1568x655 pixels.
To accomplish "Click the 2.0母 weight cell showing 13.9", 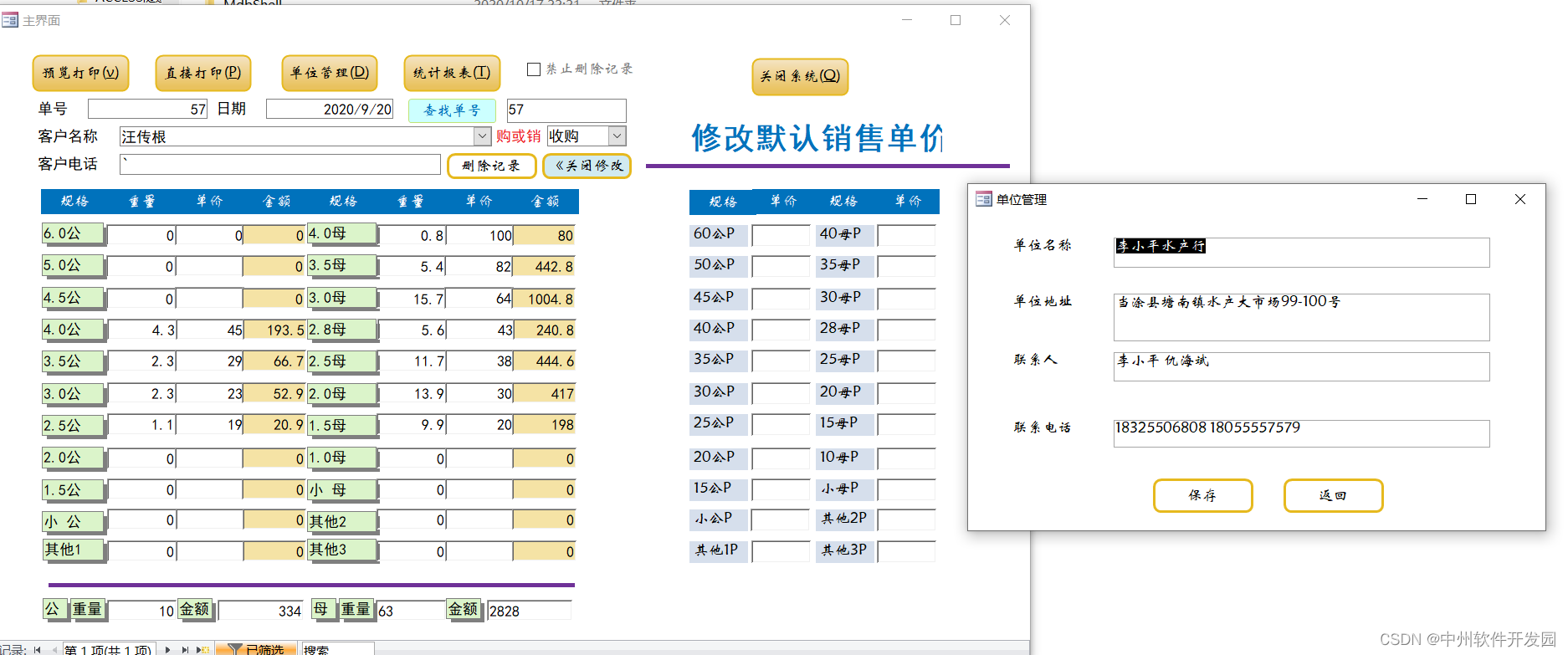I will pos(412,393).
